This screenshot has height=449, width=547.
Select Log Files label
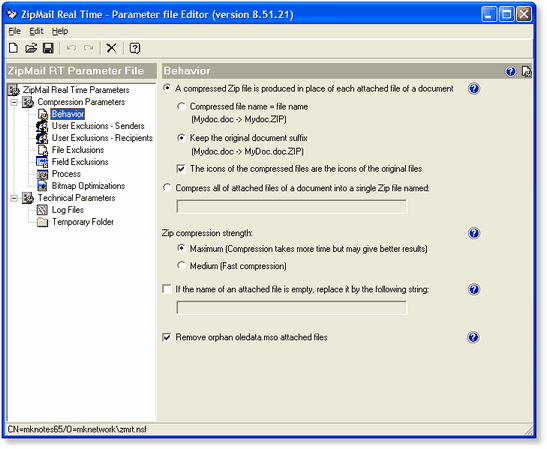pos(68,210)
